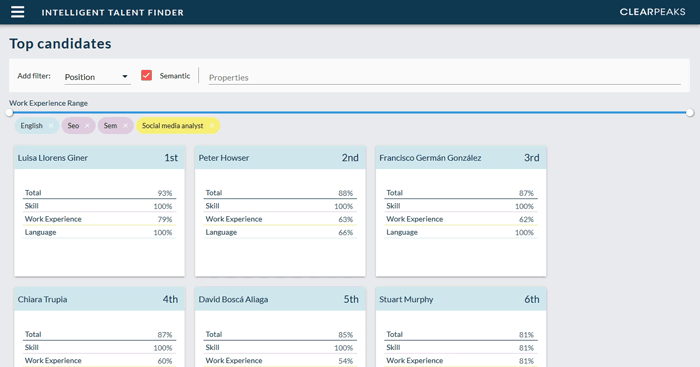Click the Add filter label
This screenshot has height=367, width=700.
coord(34,76)
